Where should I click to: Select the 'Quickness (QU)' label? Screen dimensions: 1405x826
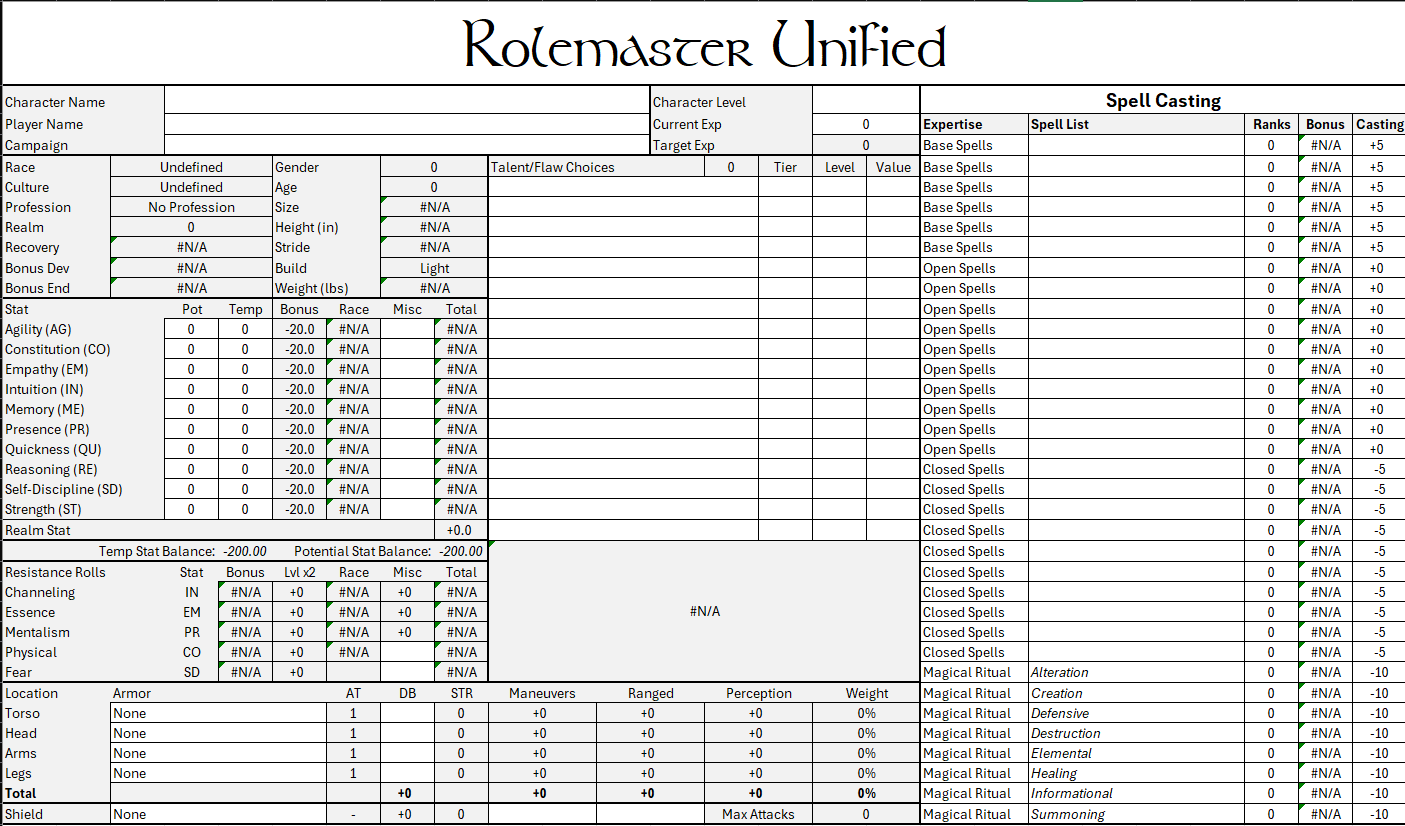pos(53,449)
